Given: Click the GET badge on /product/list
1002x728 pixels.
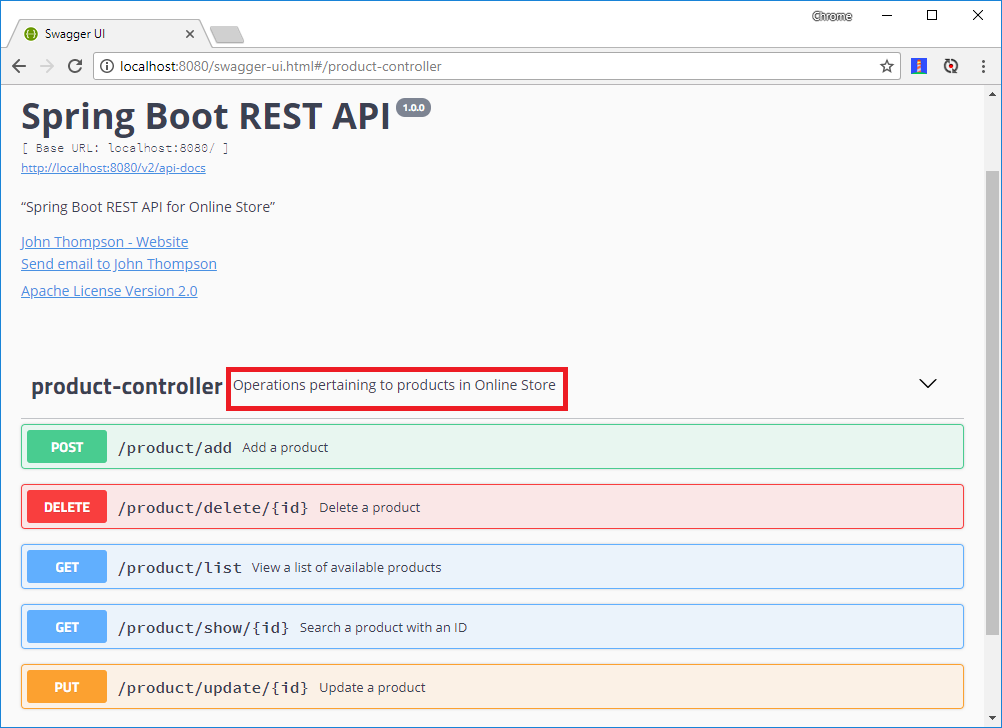Looking at the screenshot, I should [x=66, y=566].
